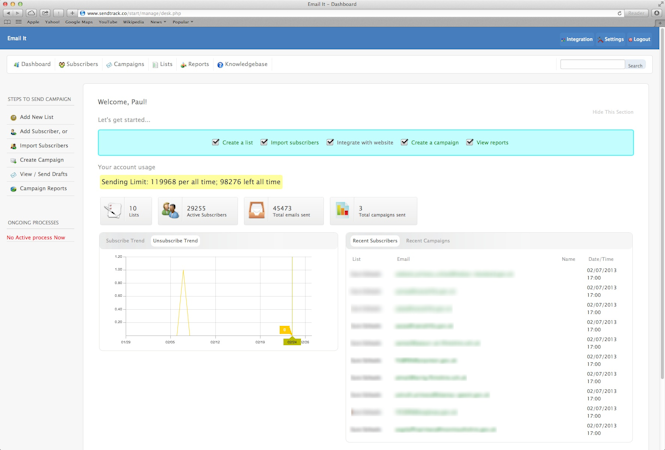Screen dimensions: 665x450
Task: Click the Active Subscribers people icon
Action: point(170,210)
